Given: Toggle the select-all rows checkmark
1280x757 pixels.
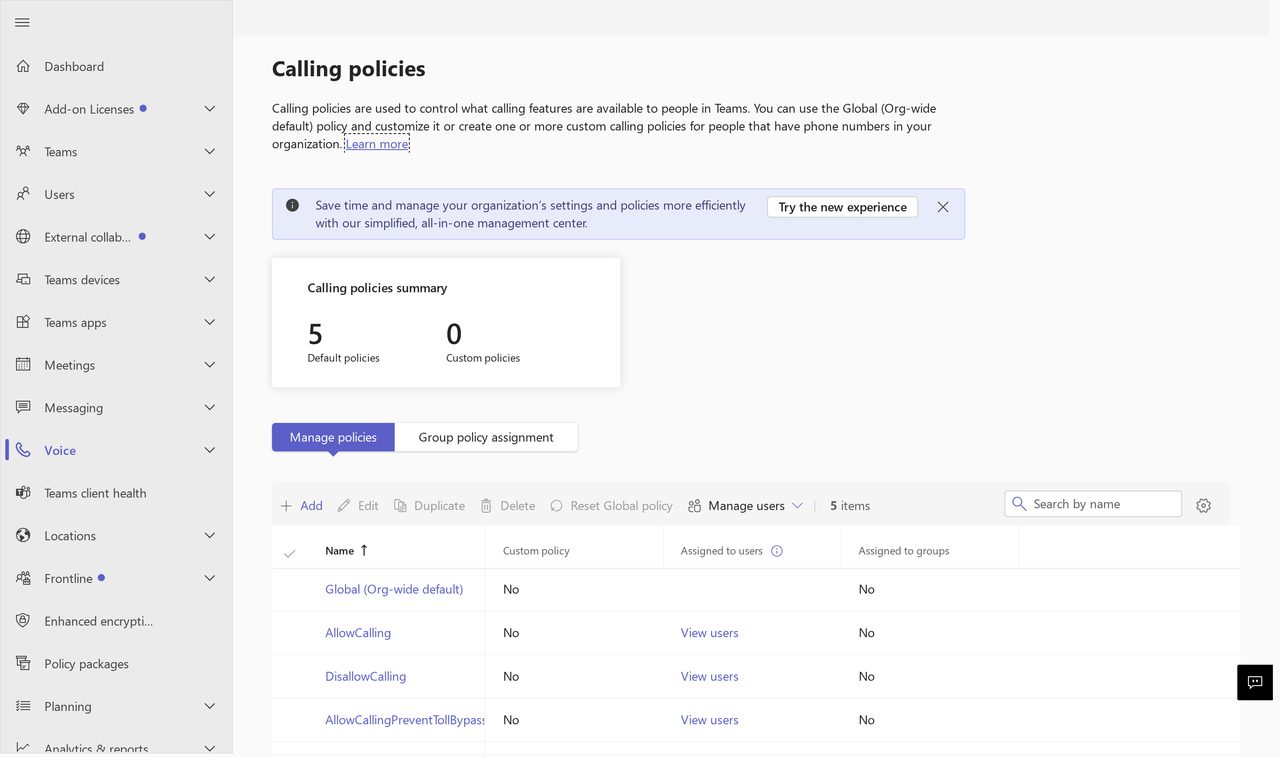Looking at the screenshot, I should click(x=290, y=553).
